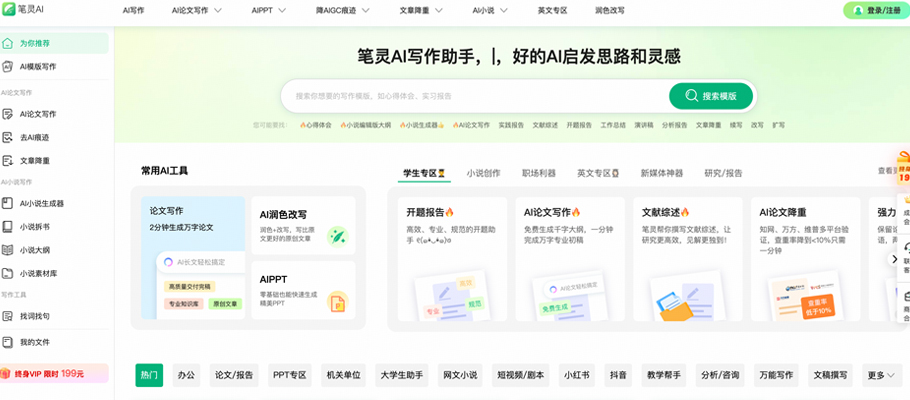
Task: Open the 小说素材库 folder icon
Action: pyautogui.click(x=8, y=273)
